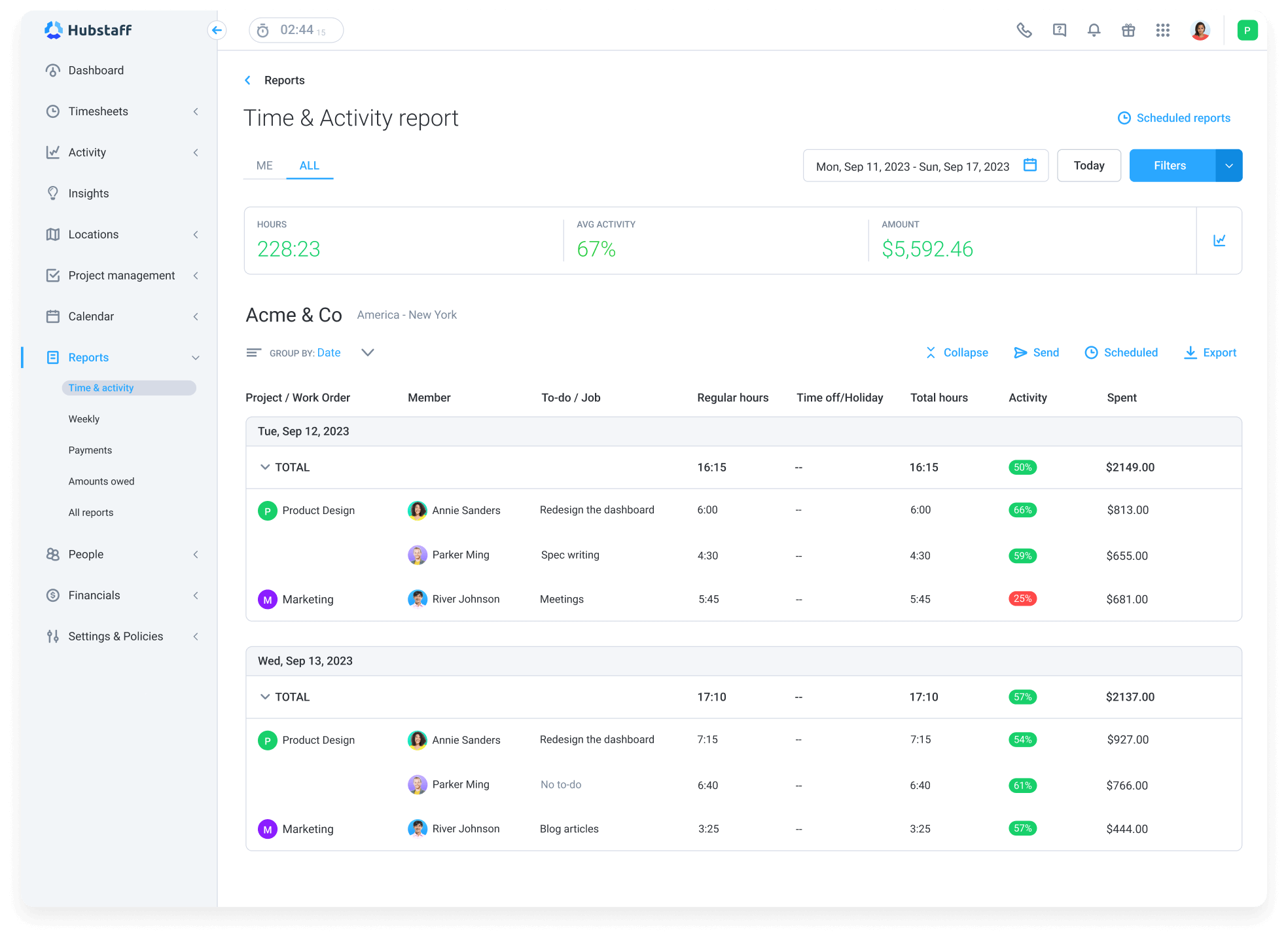The height and width of the screenshot is (939, 1288).
Task: Click the date range field Sep 11 - Sep 17
Action: [x=916, y=166]
